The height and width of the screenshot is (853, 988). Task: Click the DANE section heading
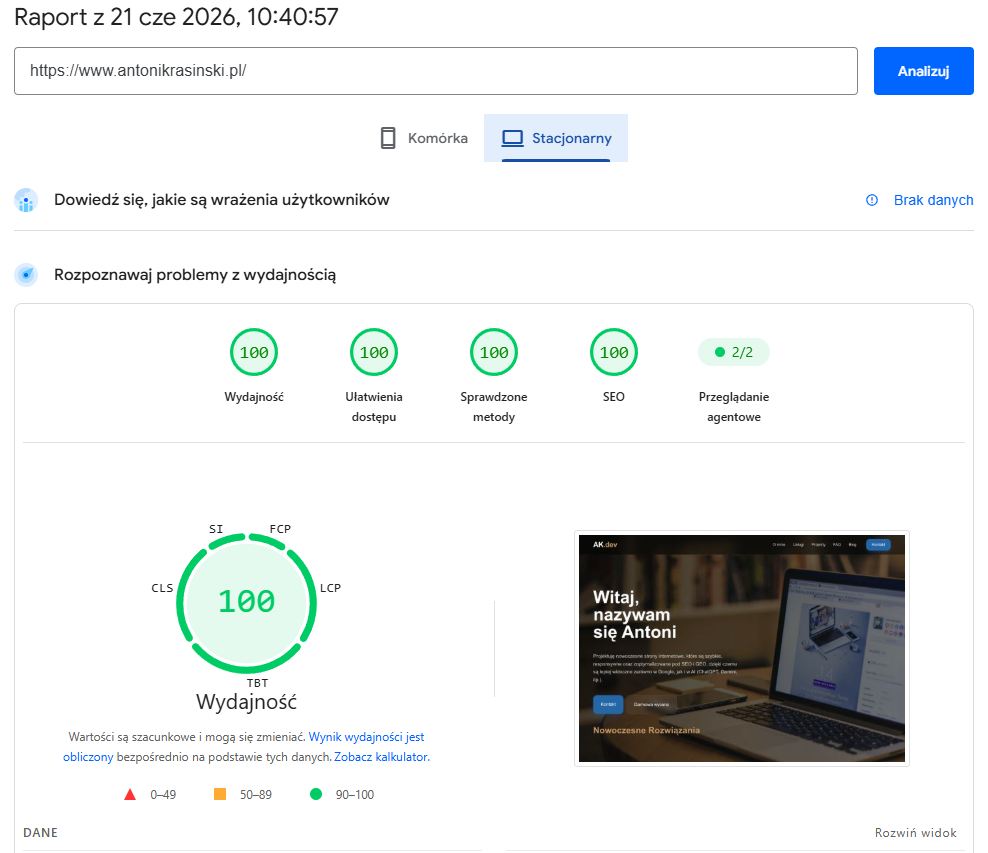[x=40, y=833]
